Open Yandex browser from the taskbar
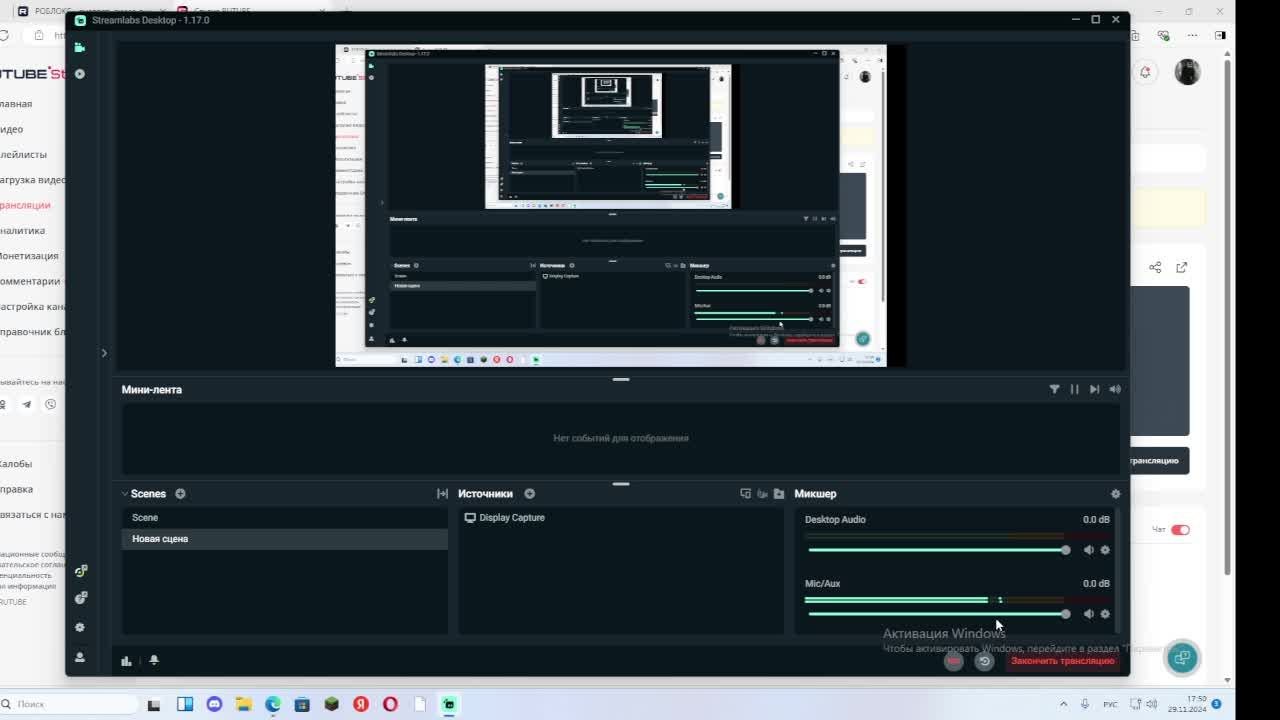Viewport: 1280px width, 720px height. tap(361, 704)
